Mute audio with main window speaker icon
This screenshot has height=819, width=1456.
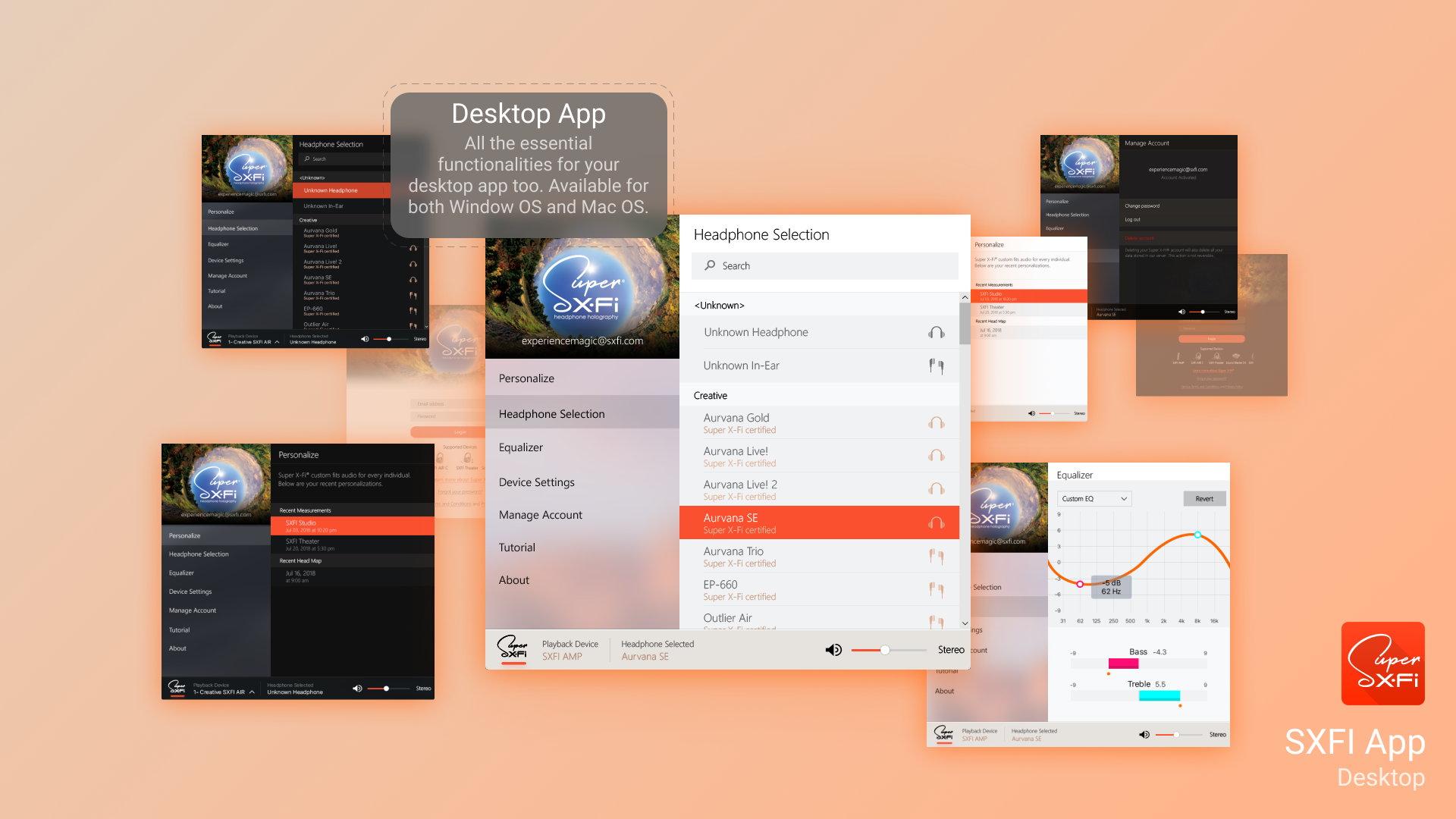833,650
